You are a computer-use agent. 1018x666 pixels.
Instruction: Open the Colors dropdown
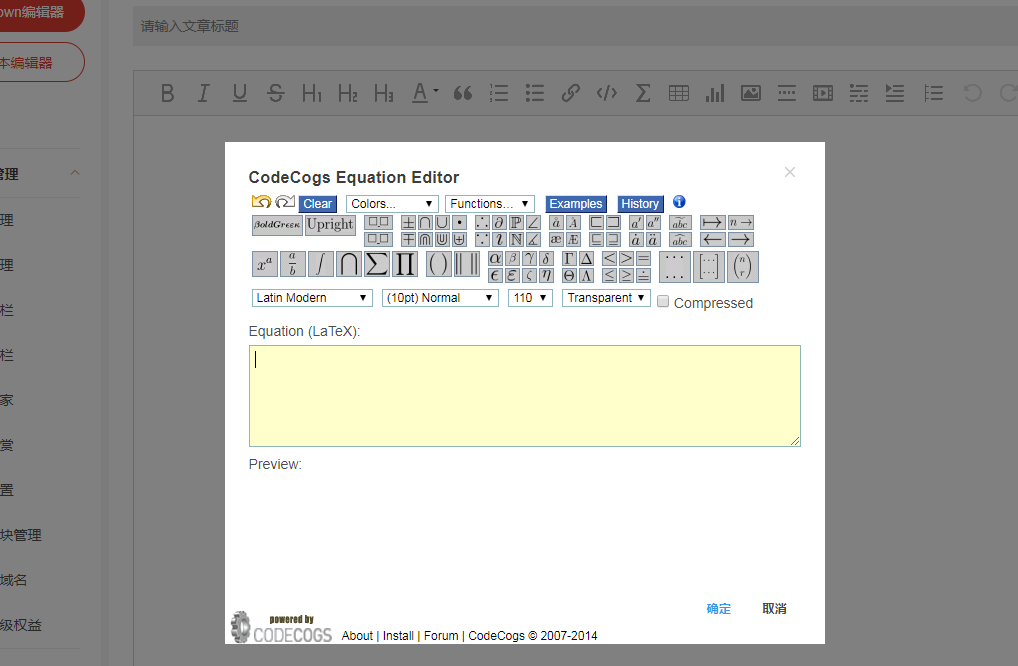(x=392, y=204)
